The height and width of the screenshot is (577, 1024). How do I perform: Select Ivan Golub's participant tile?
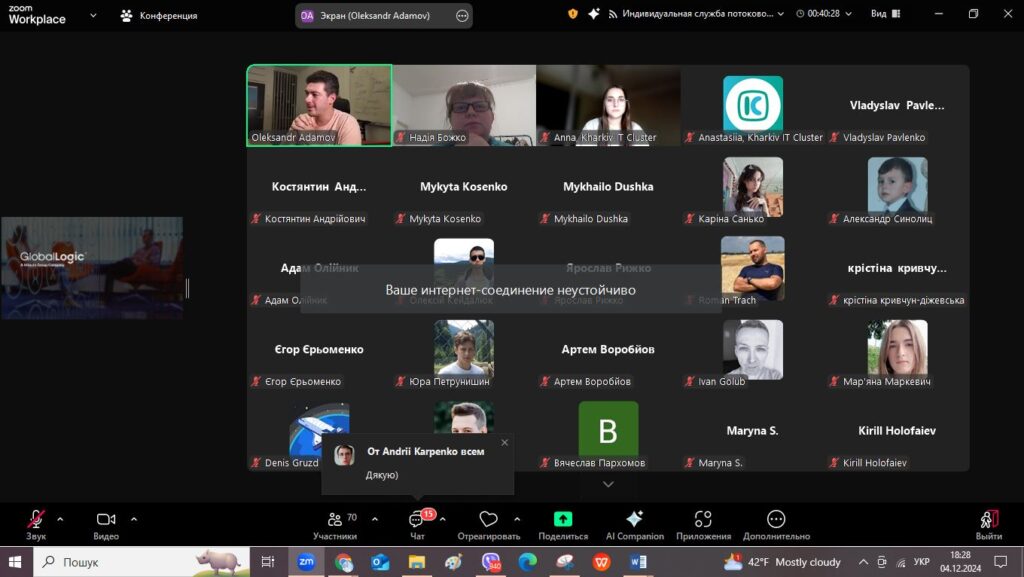click(753, 349)
